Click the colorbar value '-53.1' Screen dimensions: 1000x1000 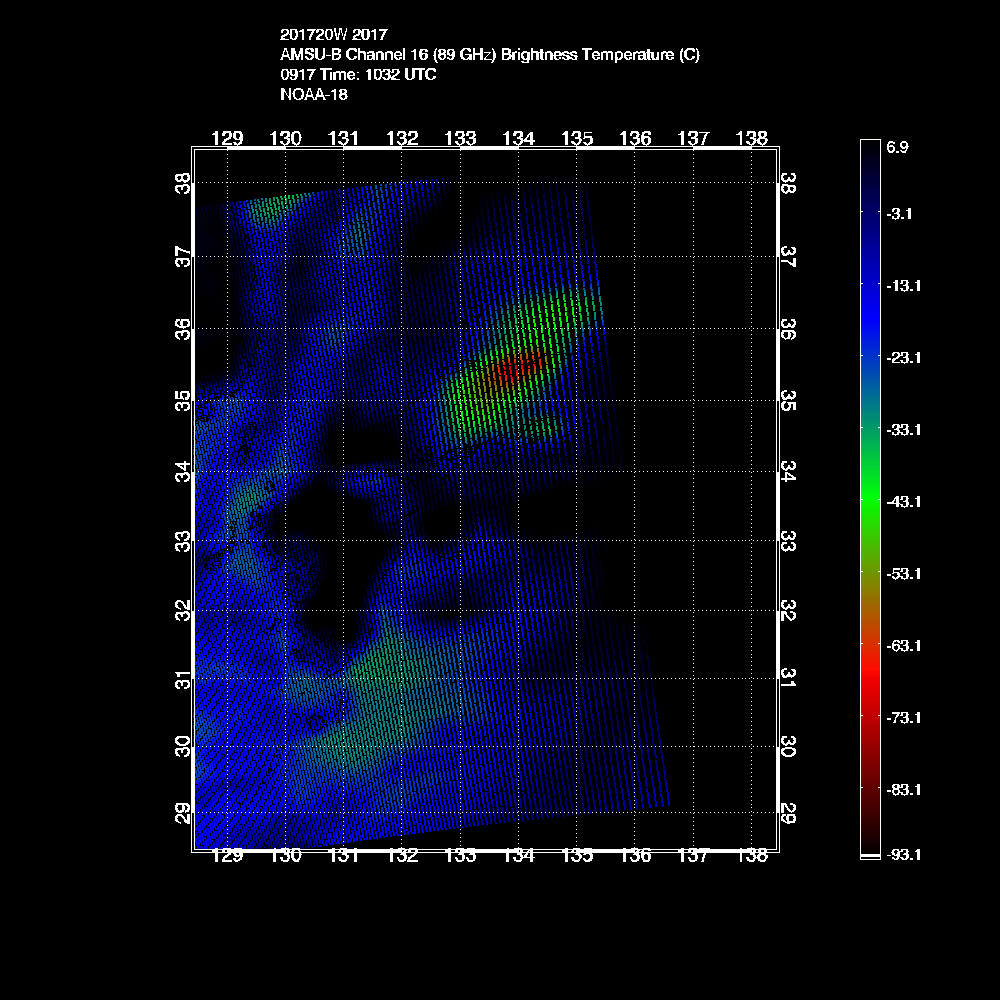(904, 574)
